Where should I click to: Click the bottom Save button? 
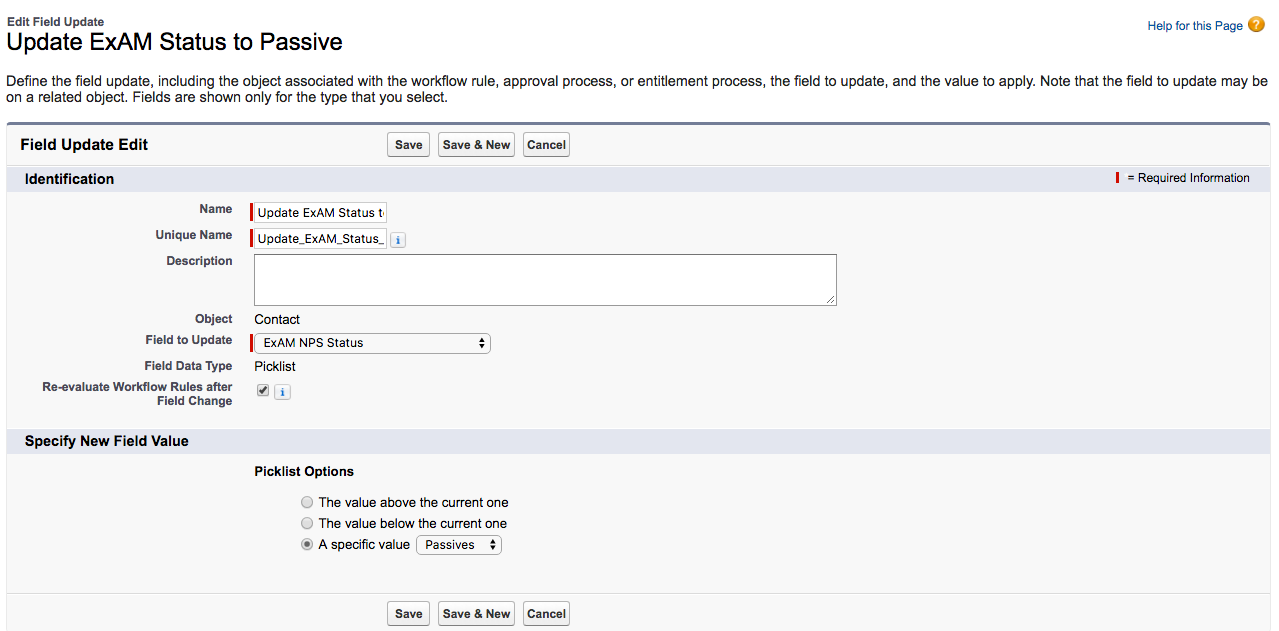point(408,614)
